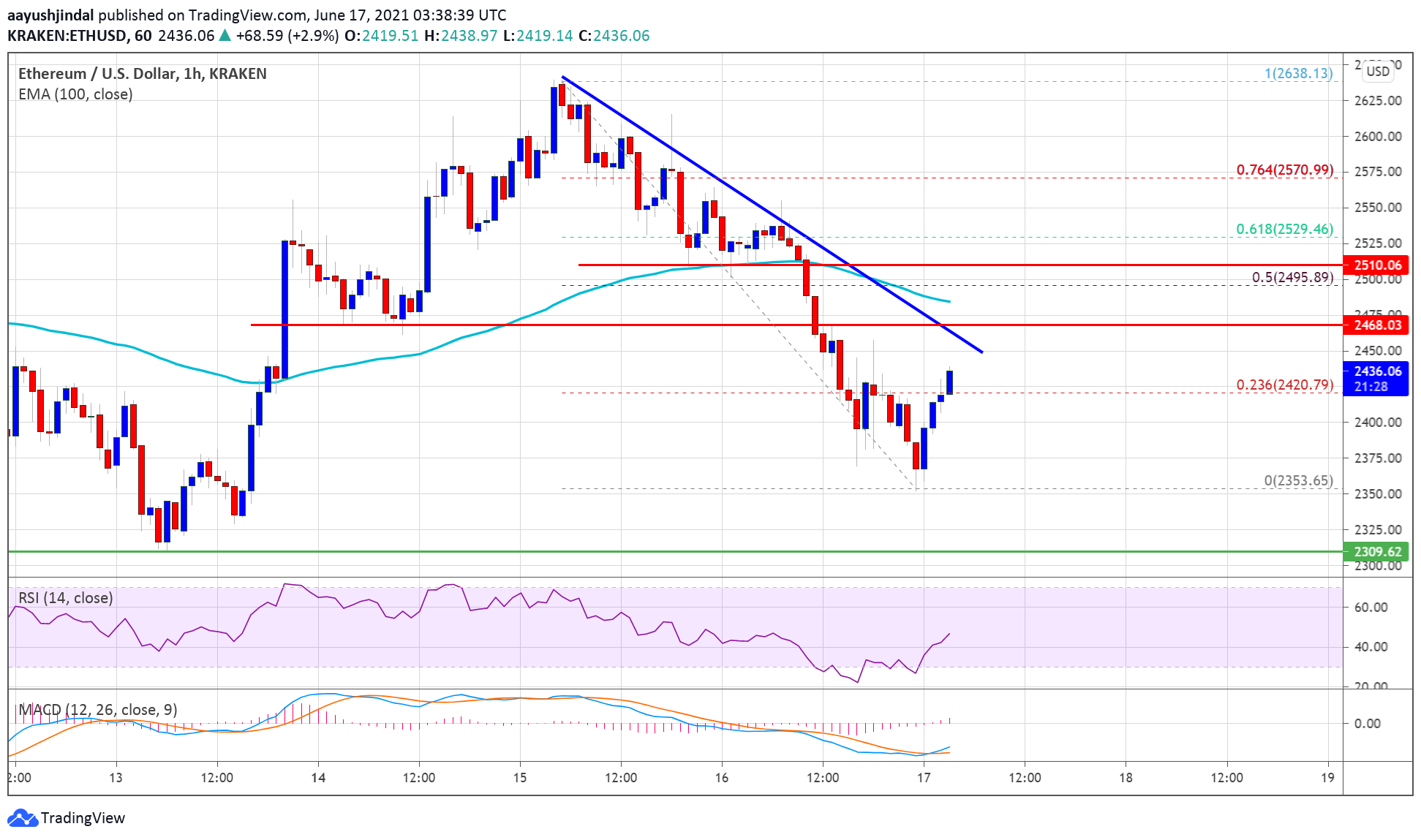Click the USD currency badge
The image size is (1421, 840).
tap(1377, 71)
